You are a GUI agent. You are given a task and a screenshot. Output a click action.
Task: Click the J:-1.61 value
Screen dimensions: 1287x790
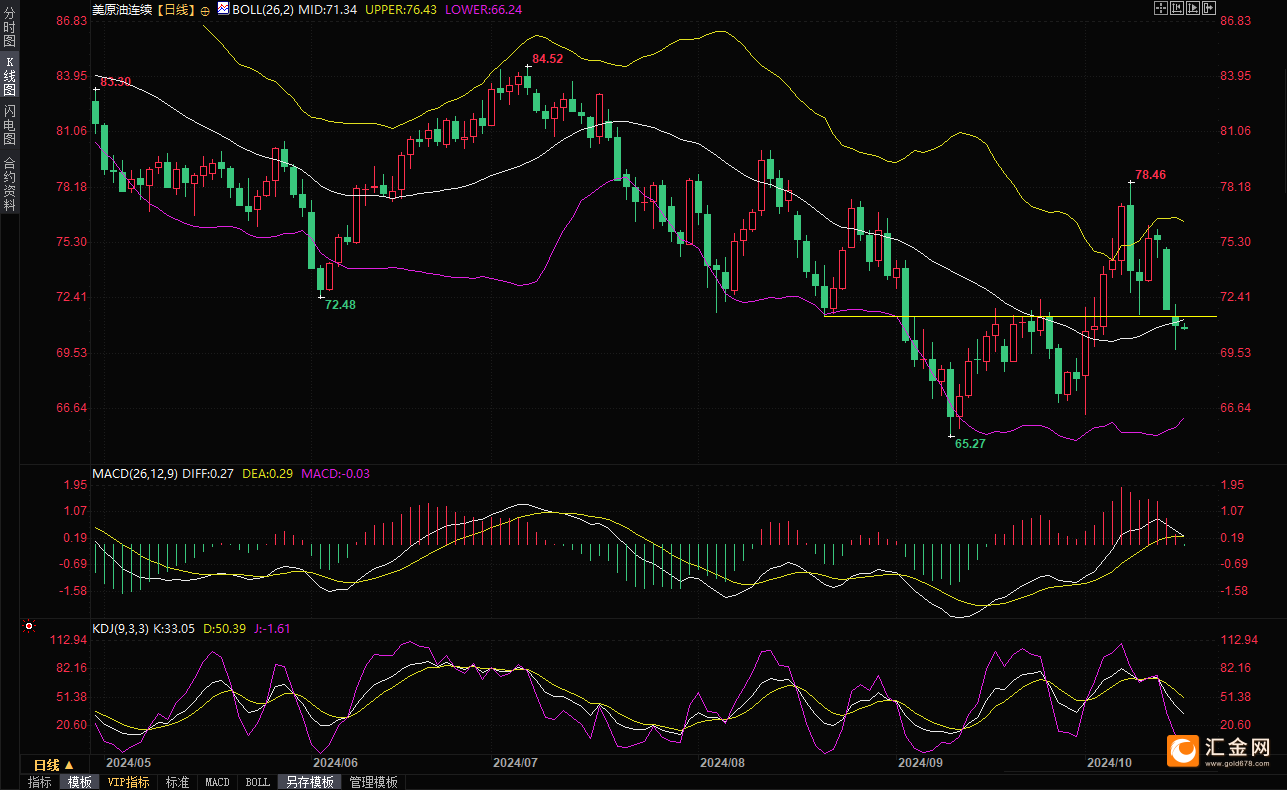coord(272,629)
